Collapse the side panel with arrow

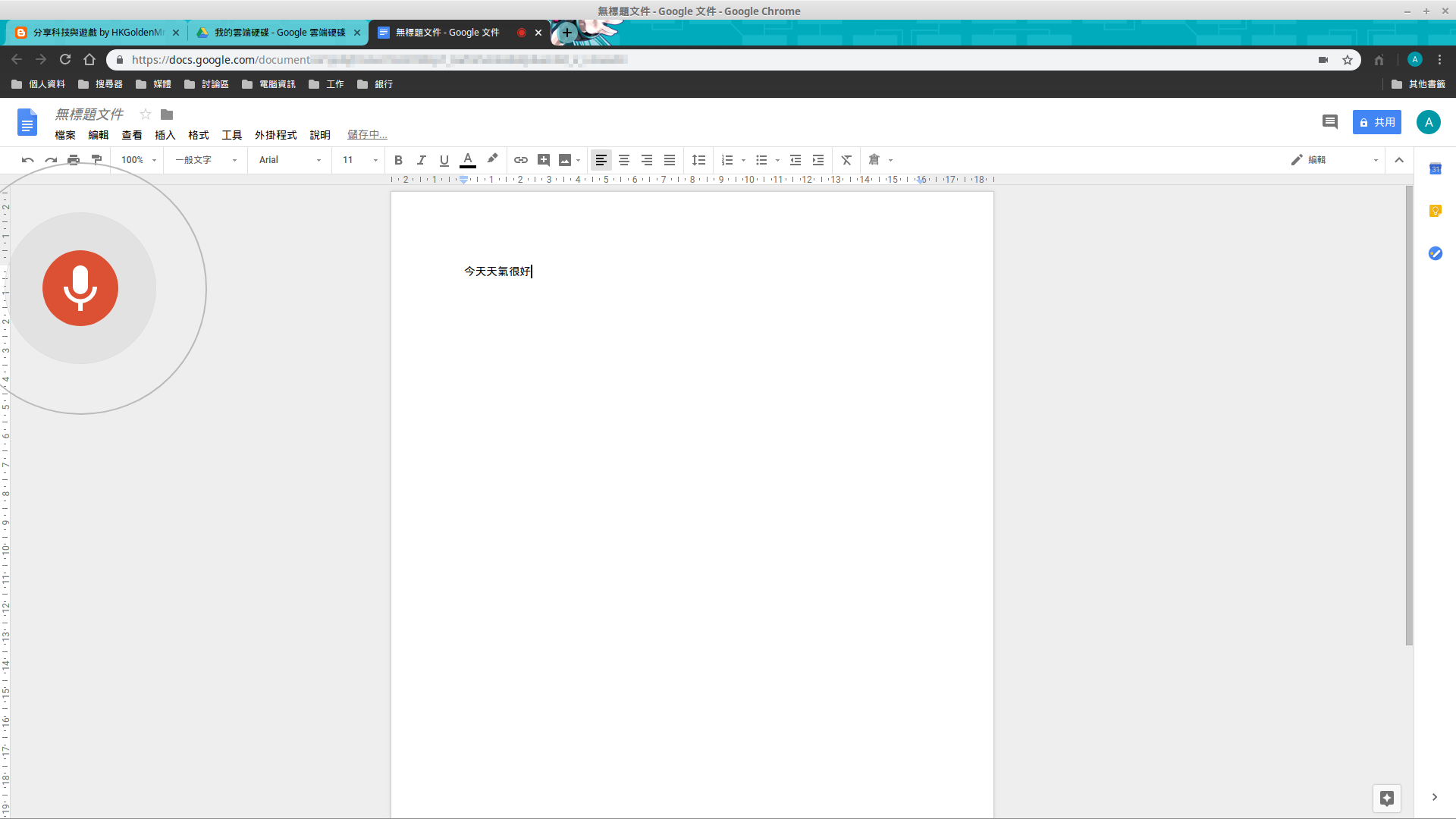(x=1435, y=797)
